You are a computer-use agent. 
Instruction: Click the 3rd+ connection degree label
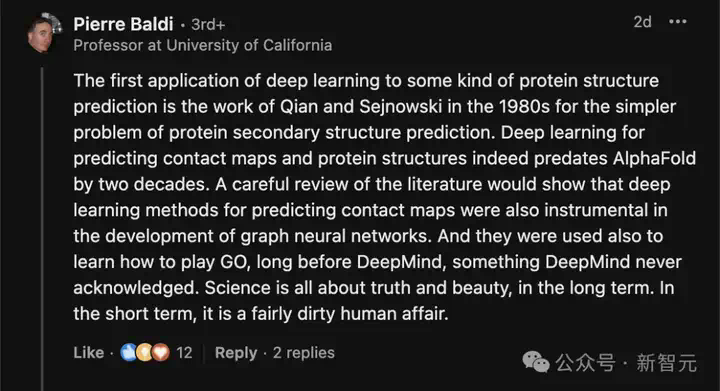(x=208, y=25)
